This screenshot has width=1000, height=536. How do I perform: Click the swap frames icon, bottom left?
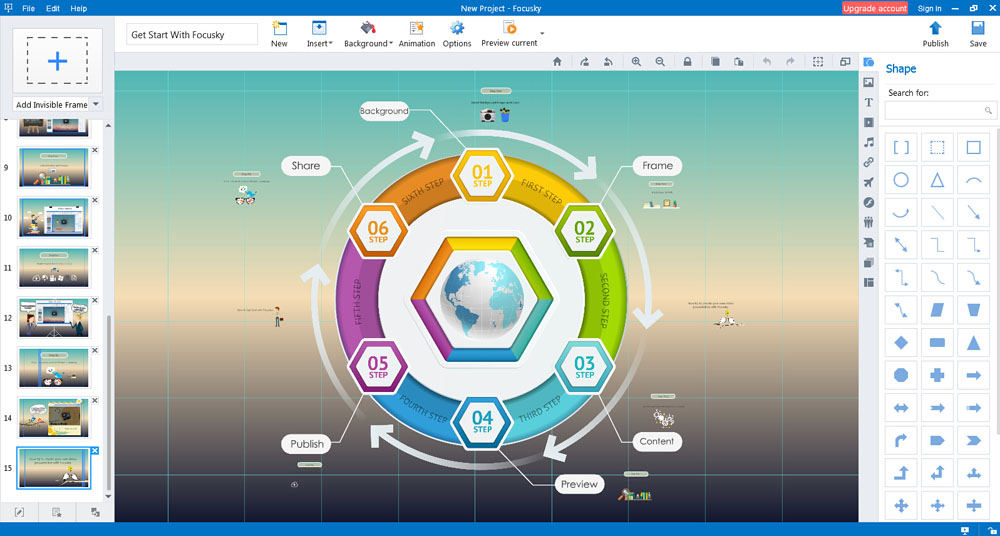[95, 512]
